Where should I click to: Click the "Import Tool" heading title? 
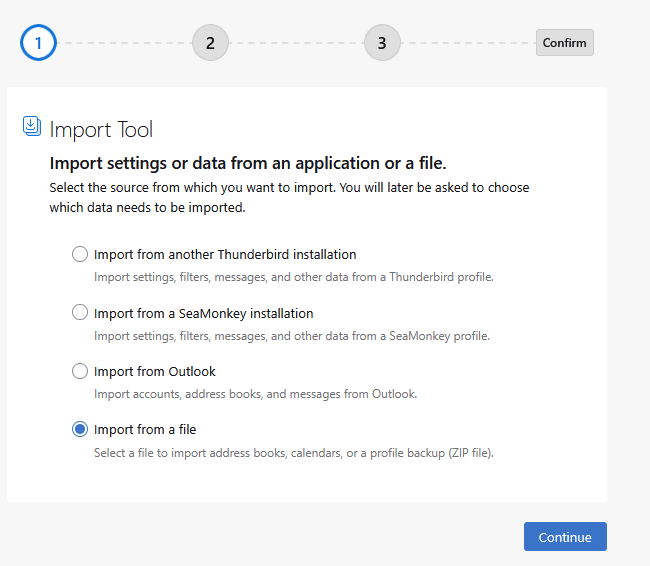coord(101,129)
